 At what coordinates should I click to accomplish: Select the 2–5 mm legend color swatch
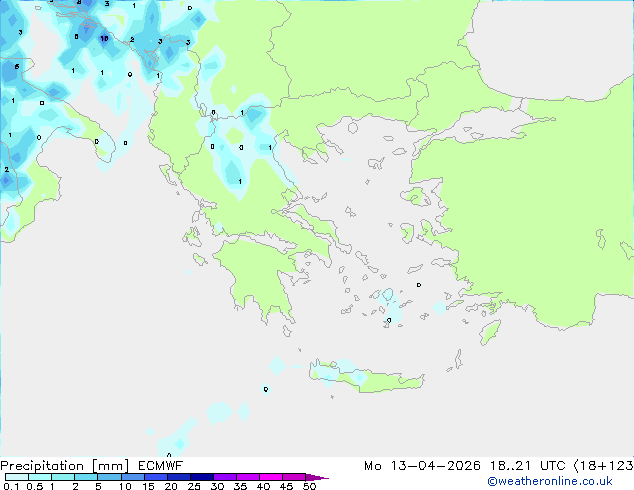point(86,477)
